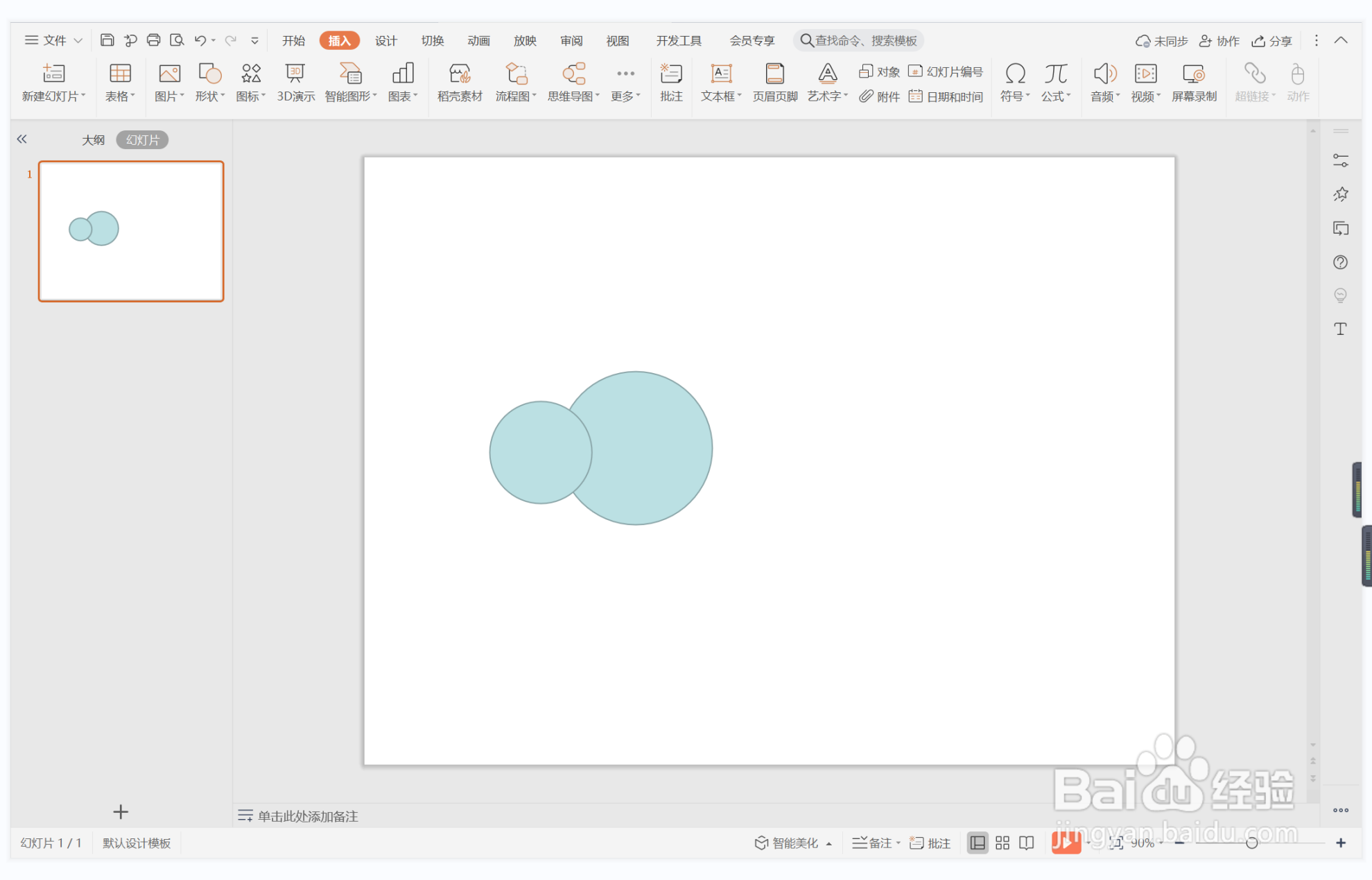1372x880 pixels.
Task: Open the three-dot more options menu top right
Action: click(x=1316, y=40)
